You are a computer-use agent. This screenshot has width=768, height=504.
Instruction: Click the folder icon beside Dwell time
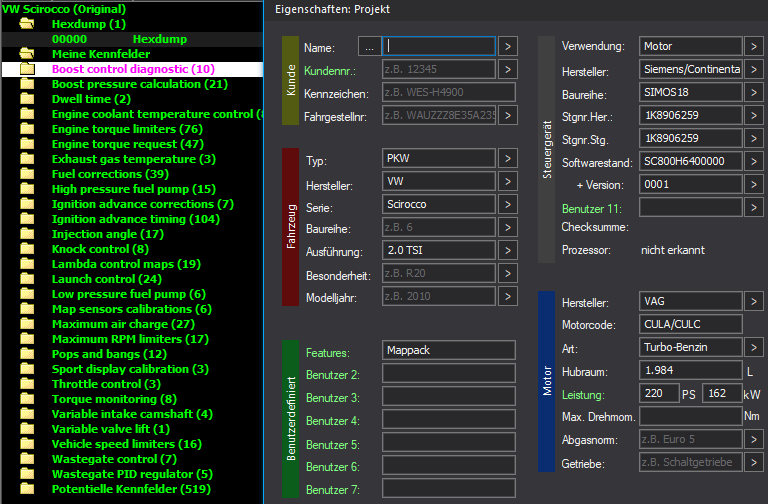(x=27, y=99)
